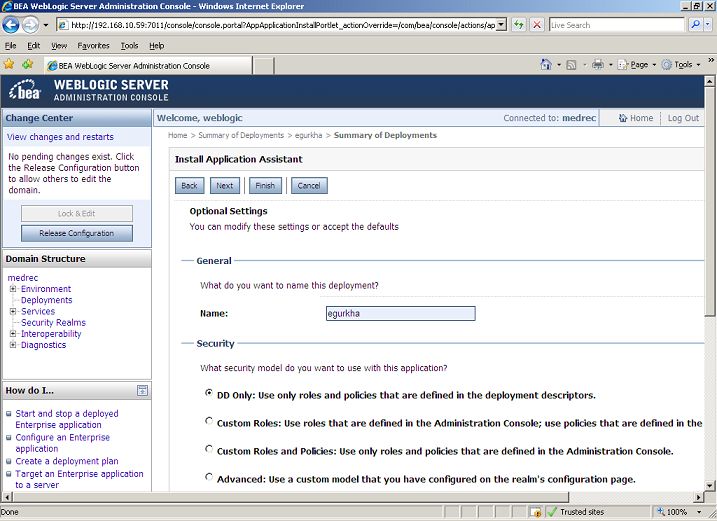Click the vertical scrollbar down arrow

coord(709,486)
